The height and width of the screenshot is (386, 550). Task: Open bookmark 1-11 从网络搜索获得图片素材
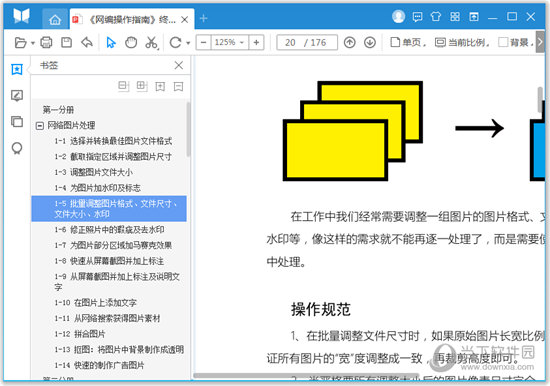(107, 318)
